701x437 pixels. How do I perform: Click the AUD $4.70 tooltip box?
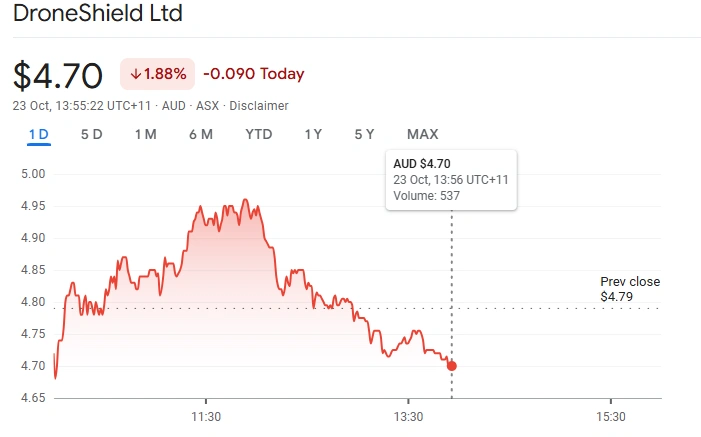(452, 179)
